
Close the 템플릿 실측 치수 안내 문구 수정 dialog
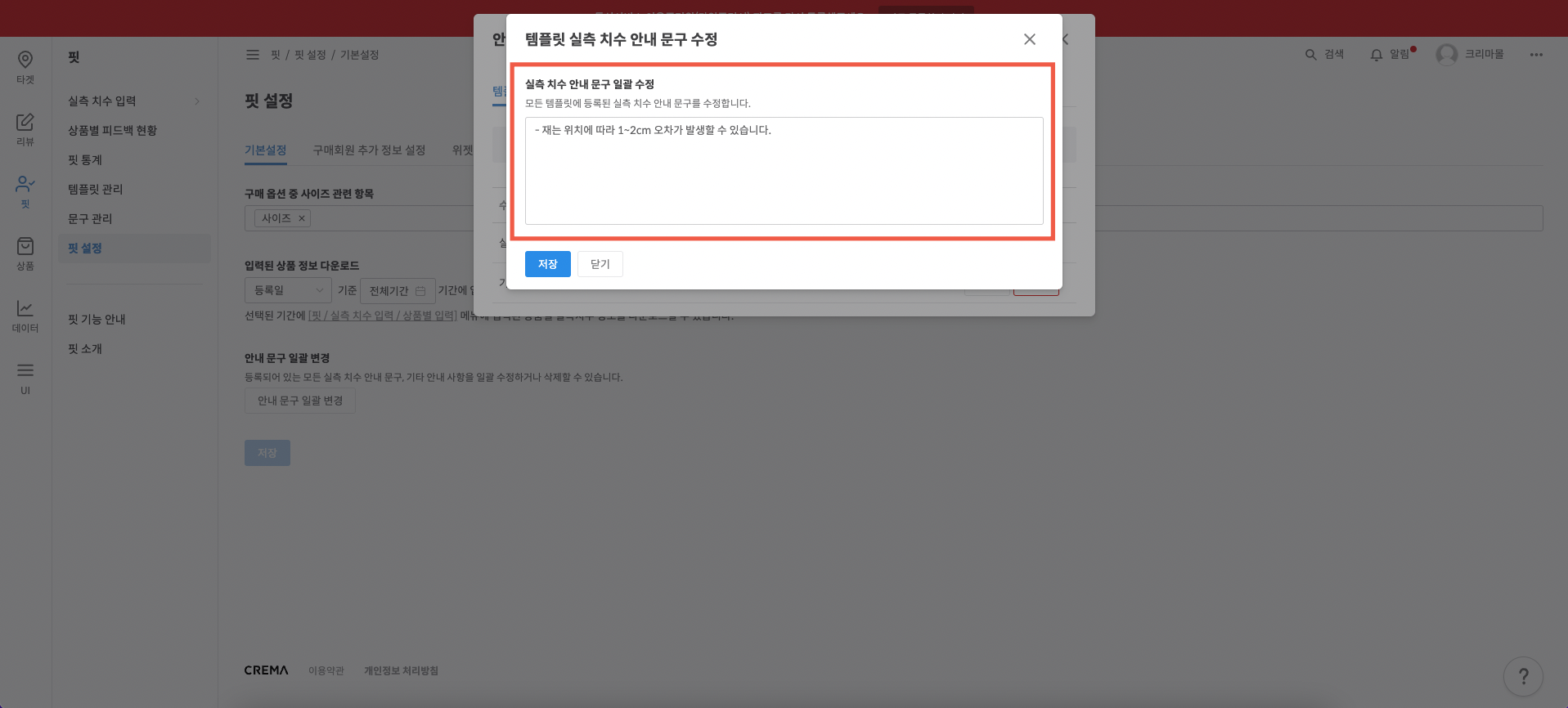(x=1030, y=39)
